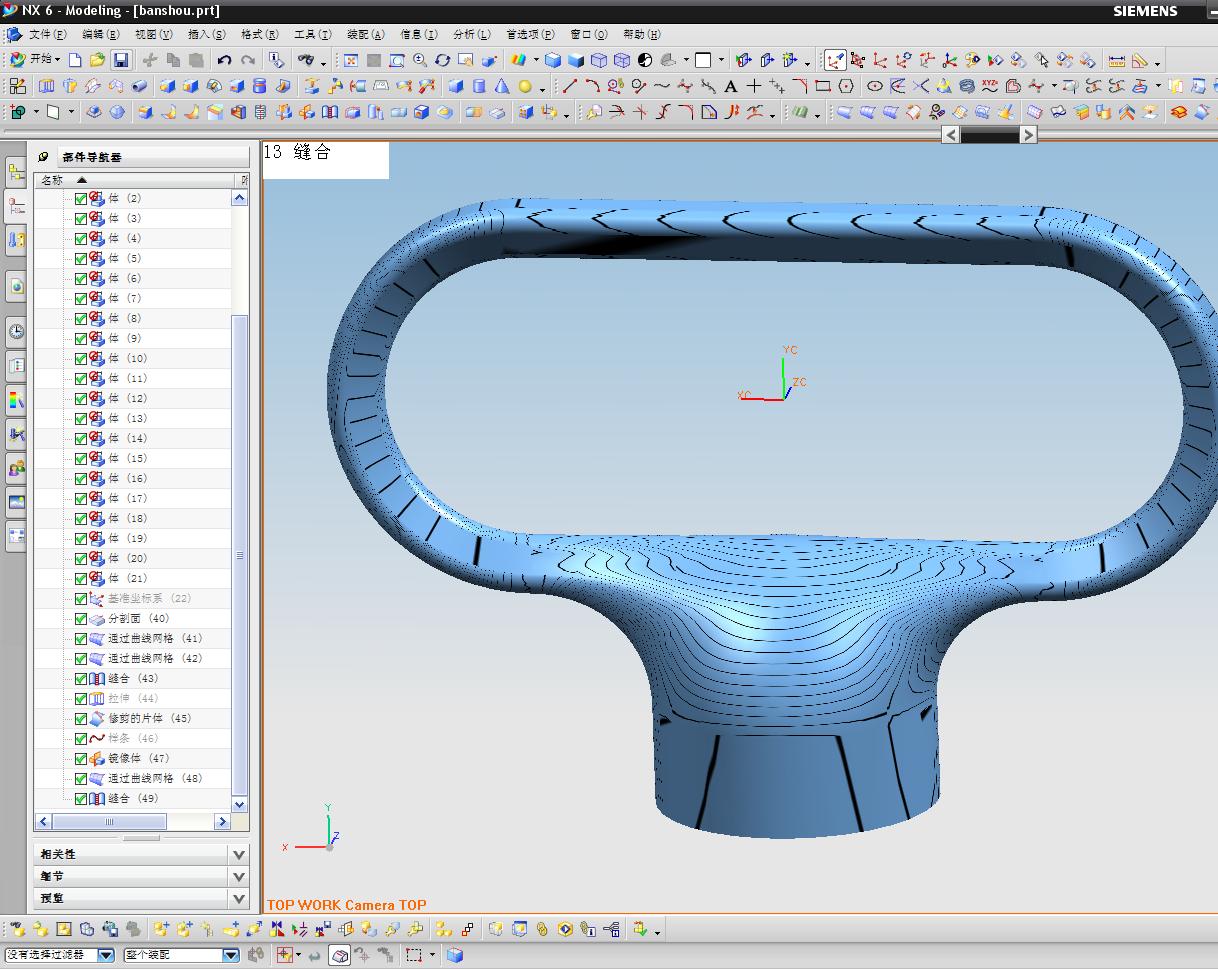Click the rainbow edit object display icon
Viewport: 1218px width, 969px height.
pos(518,60)
